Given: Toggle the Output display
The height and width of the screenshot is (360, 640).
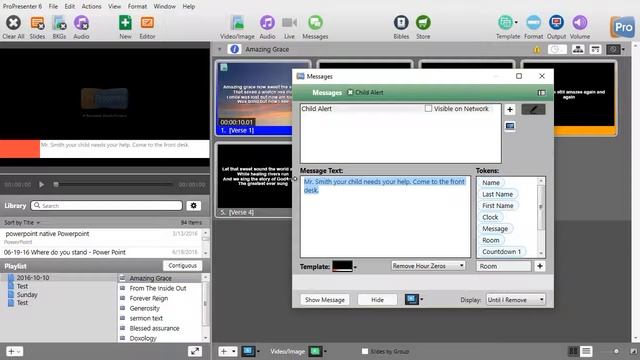Looking at the screenshot, I should click(556, 23).
